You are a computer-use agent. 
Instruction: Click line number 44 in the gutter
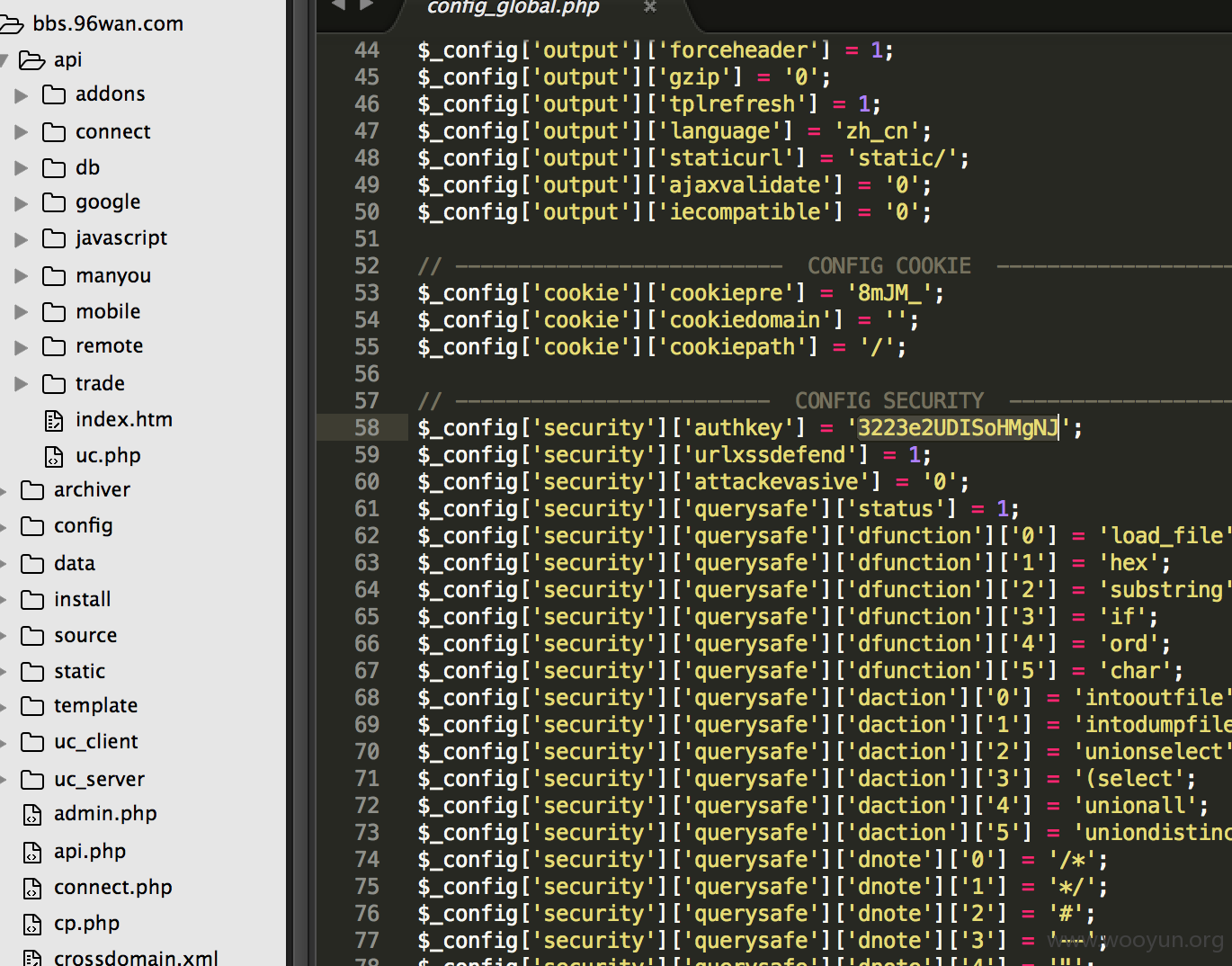(367, 50)
